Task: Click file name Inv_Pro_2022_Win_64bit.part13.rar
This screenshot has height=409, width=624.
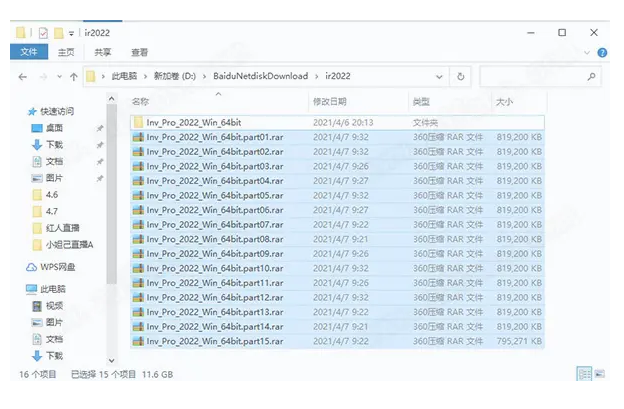Action: click(215, 312)
